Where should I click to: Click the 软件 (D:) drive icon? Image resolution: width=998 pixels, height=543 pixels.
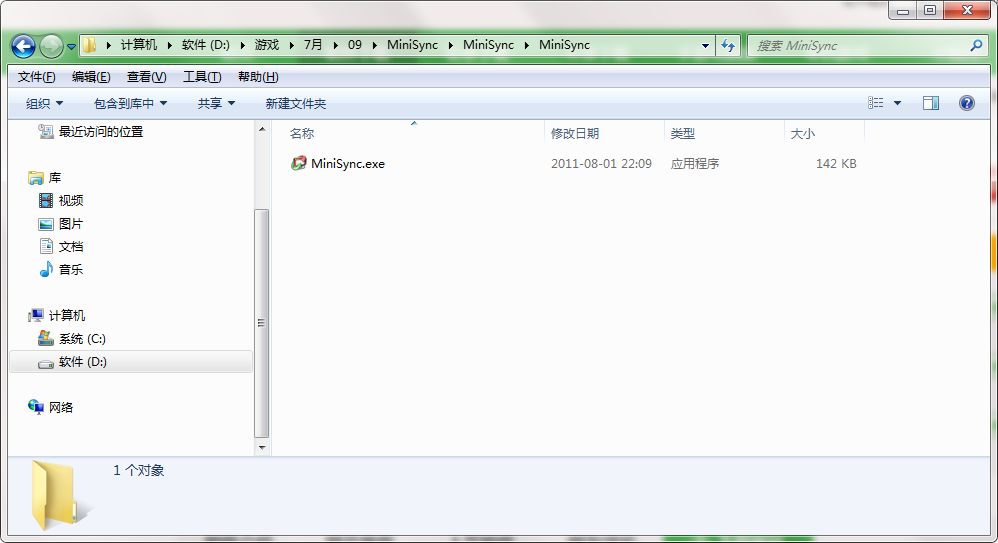[x=45, y=363]
